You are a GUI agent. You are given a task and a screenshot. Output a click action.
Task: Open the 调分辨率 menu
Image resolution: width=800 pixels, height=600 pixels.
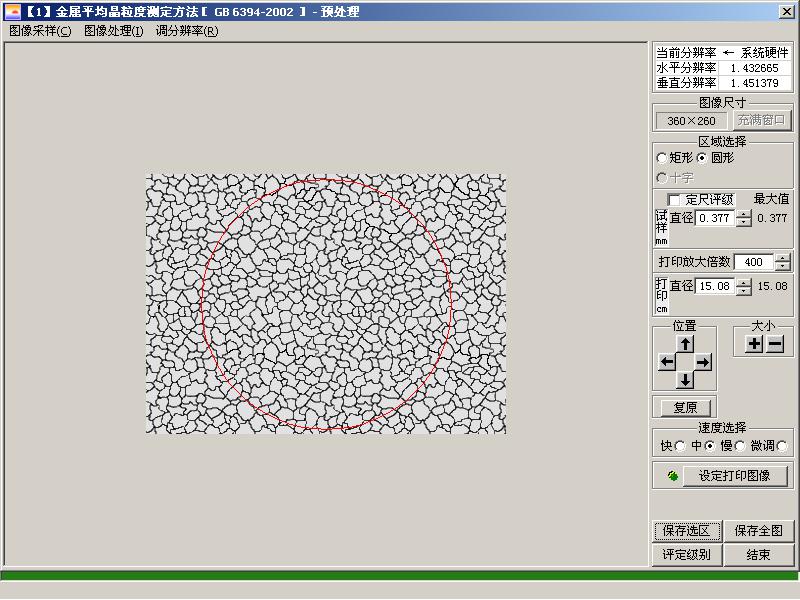point(187,31)
